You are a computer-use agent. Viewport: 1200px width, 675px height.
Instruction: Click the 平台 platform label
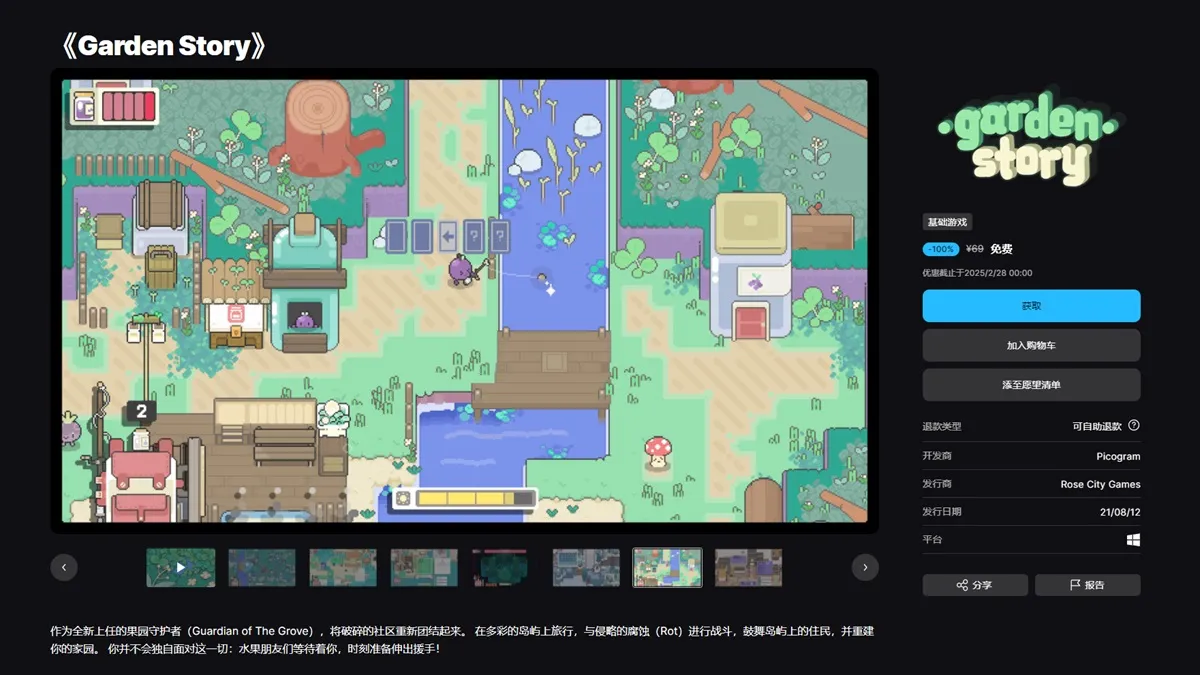pos(932,540)
